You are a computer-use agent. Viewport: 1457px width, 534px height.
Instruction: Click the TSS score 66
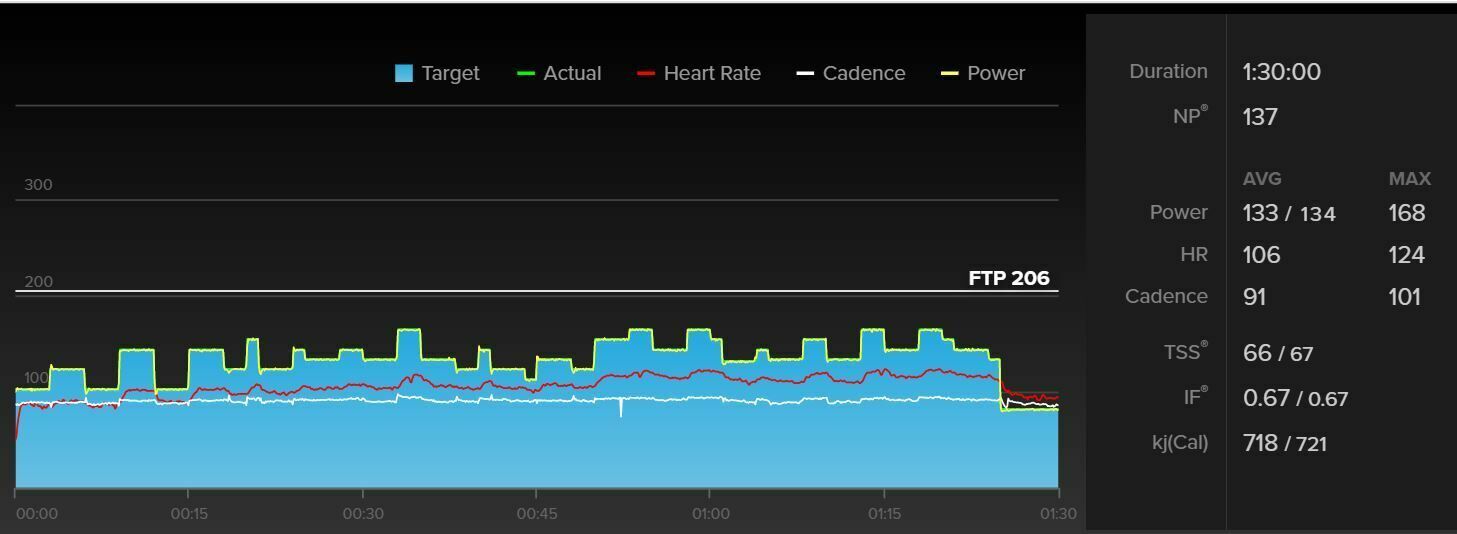pyautogui.click(x=1257, y=353)
